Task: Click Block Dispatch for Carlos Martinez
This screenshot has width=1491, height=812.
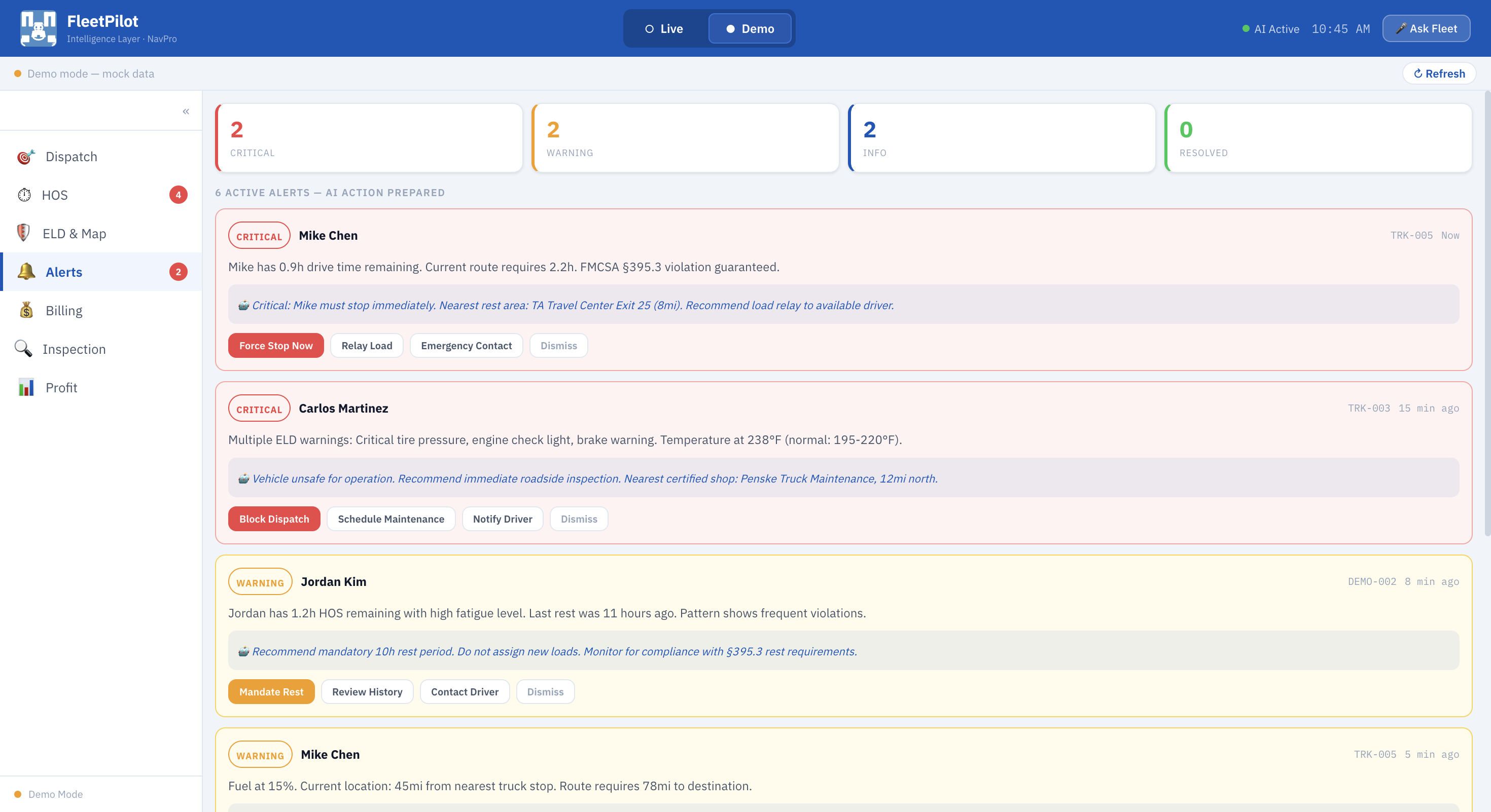Action: coord(274,519)
